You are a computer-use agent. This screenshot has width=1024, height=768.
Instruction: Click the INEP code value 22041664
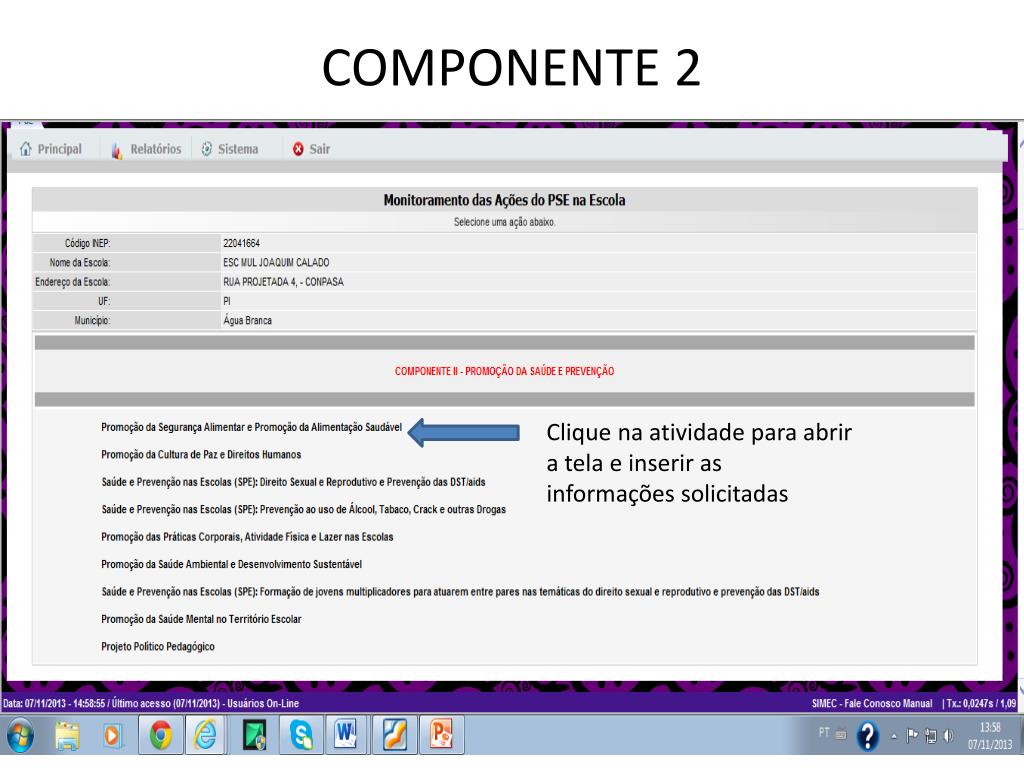click(242, 243)
